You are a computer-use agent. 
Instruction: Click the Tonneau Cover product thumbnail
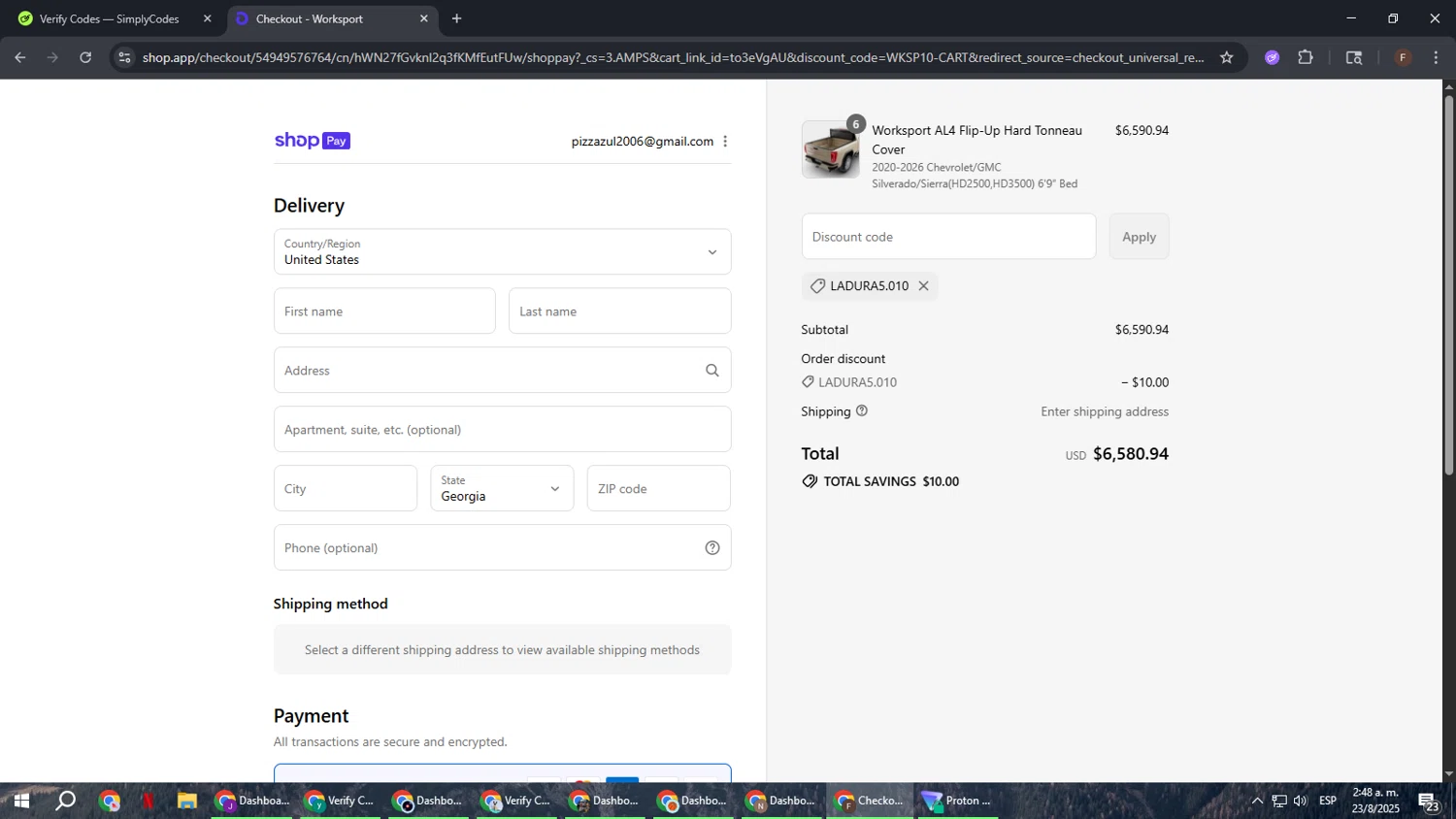[x=831, y=149]
